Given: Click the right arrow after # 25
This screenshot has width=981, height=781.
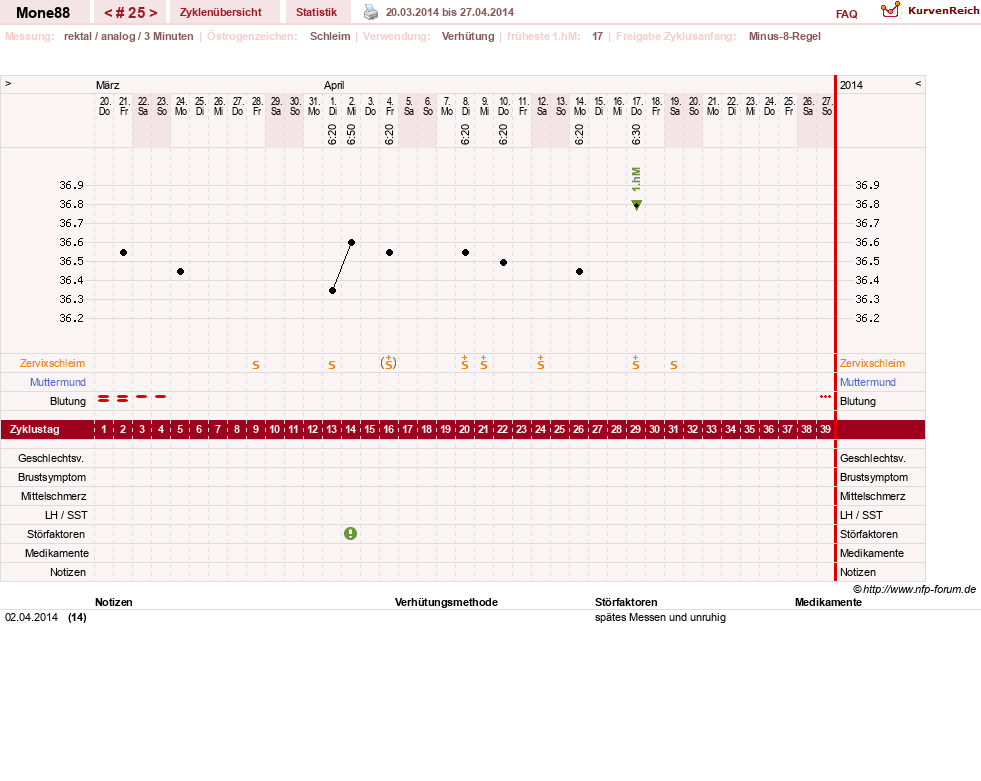Looking at the screenshot, I should (153, 13).
